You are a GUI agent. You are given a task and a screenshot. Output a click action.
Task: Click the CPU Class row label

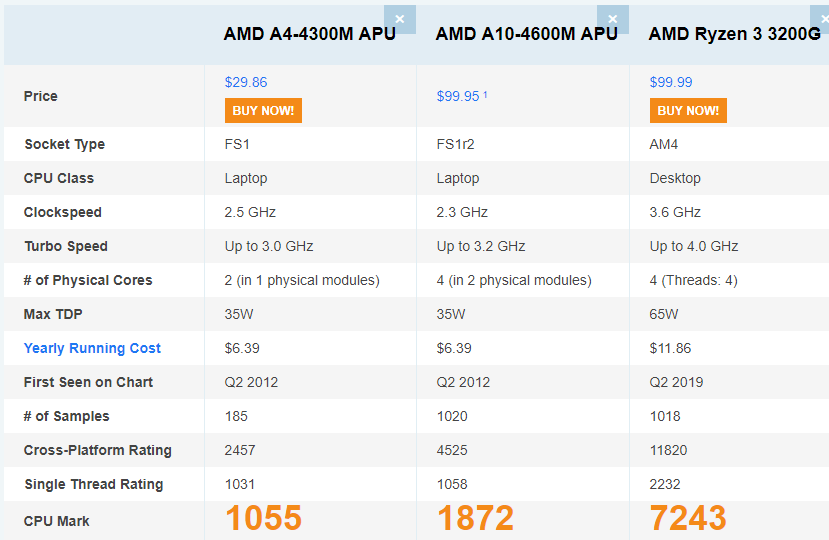[x=59, y=178]
